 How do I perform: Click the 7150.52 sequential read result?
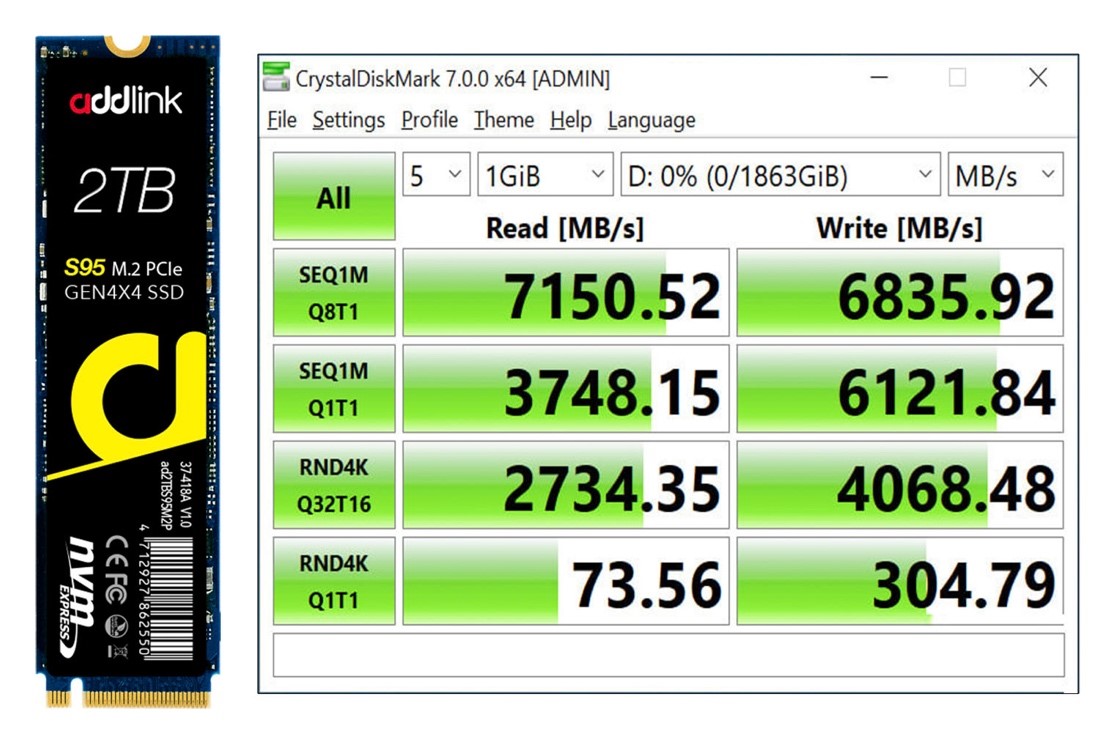tap(566, 293)
